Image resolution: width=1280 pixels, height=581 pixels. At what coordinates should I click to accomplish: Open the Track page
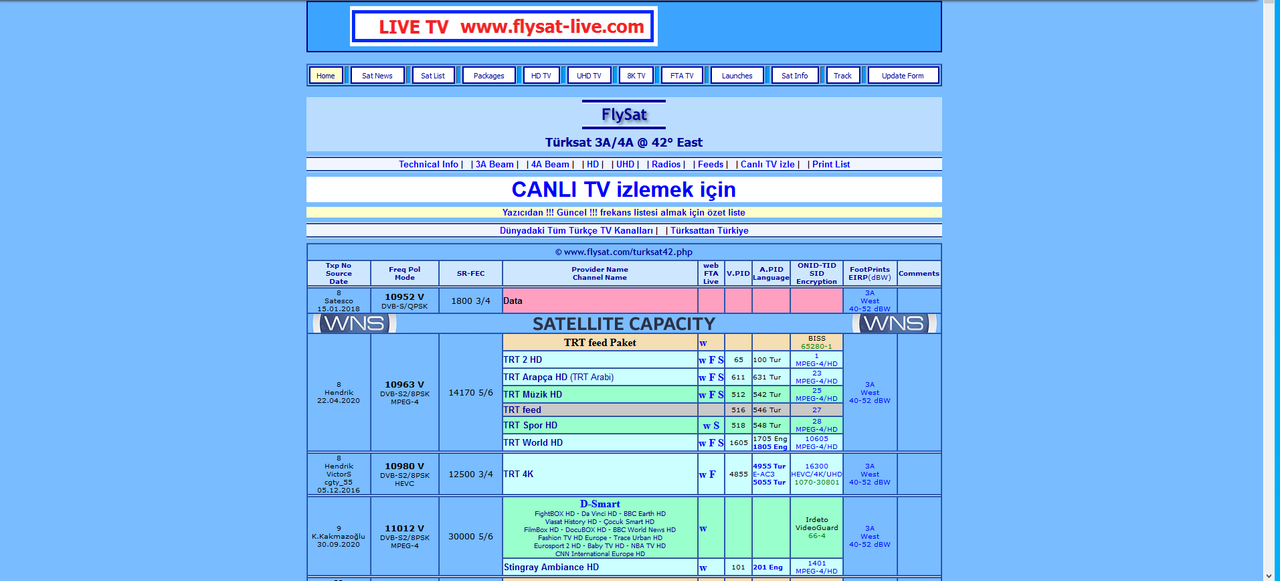[x=843, y=75]
